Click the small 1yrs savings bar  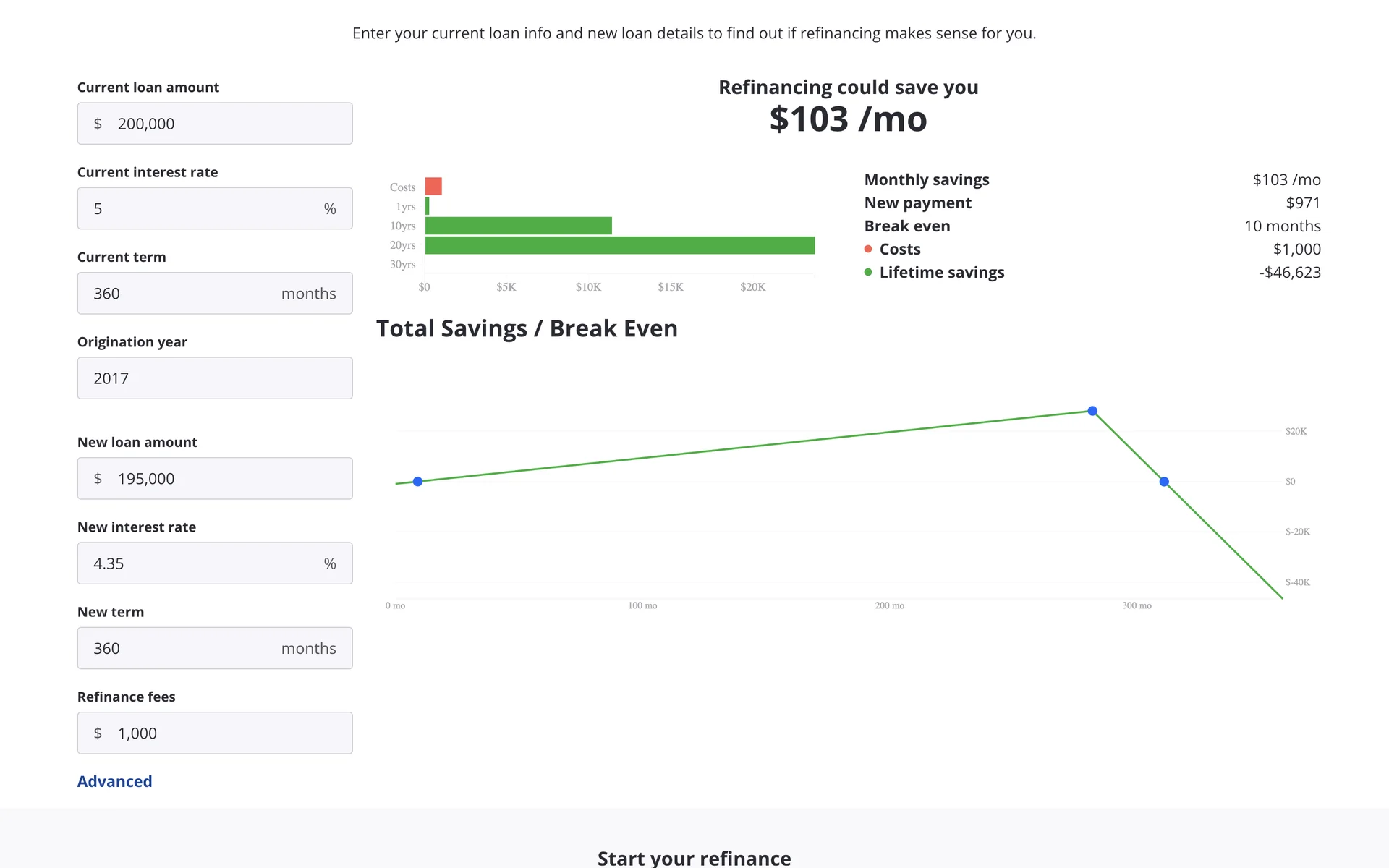point(428,206)
